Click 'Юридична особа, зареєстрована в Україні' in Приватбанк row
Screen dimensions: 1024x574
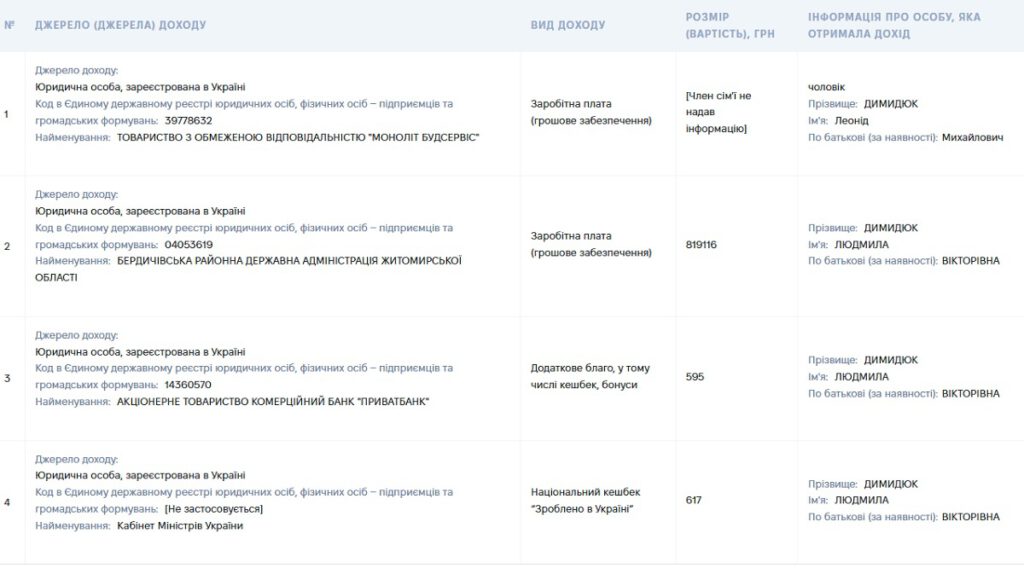tap(140, 352)
